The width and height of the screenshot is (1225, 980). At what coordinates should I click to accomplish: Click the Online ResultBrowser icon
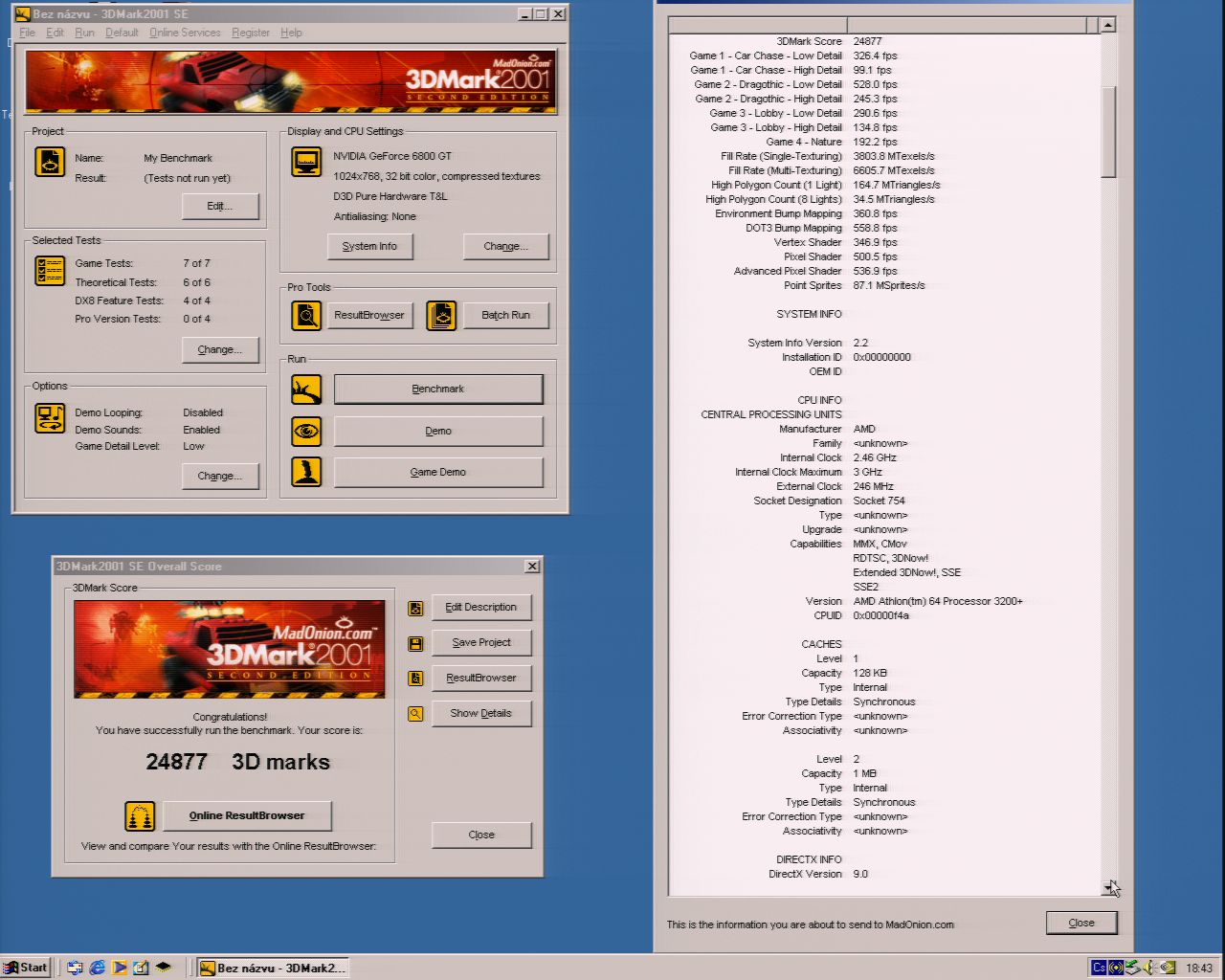click(x=140, y=816)
